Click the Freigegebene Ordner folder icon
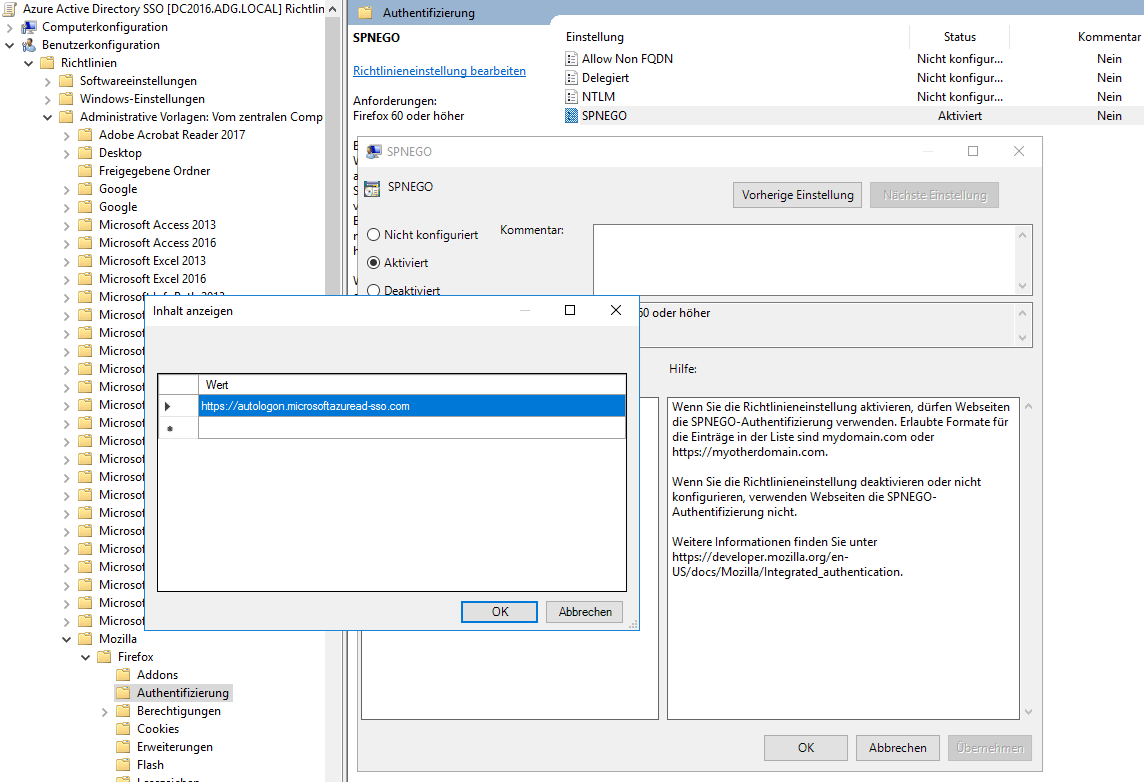The height and width of the screenshot is (782, 1144). click(x=85, y=171)
